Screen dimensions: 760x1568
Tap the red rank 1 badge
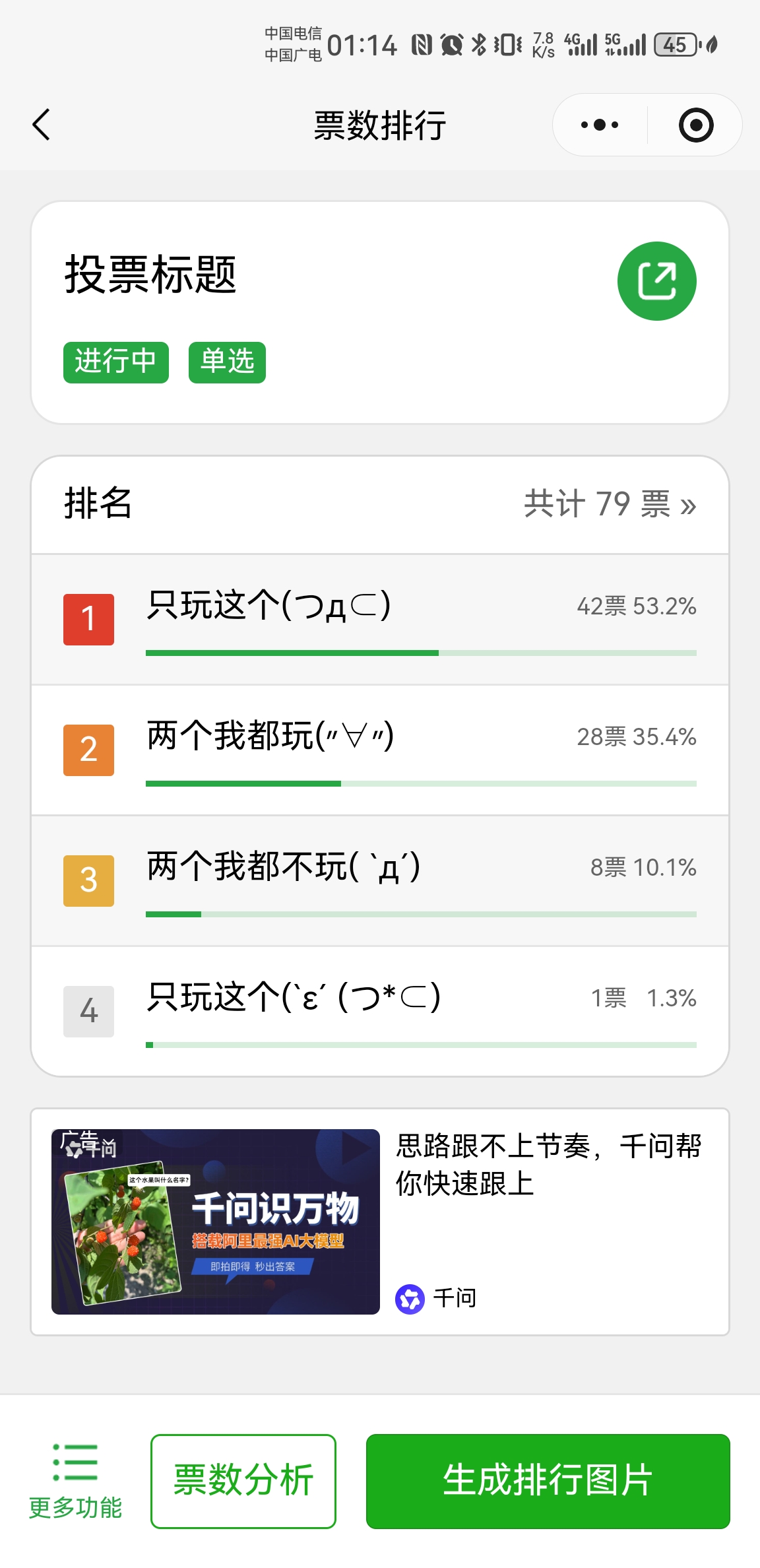[88, 619]
